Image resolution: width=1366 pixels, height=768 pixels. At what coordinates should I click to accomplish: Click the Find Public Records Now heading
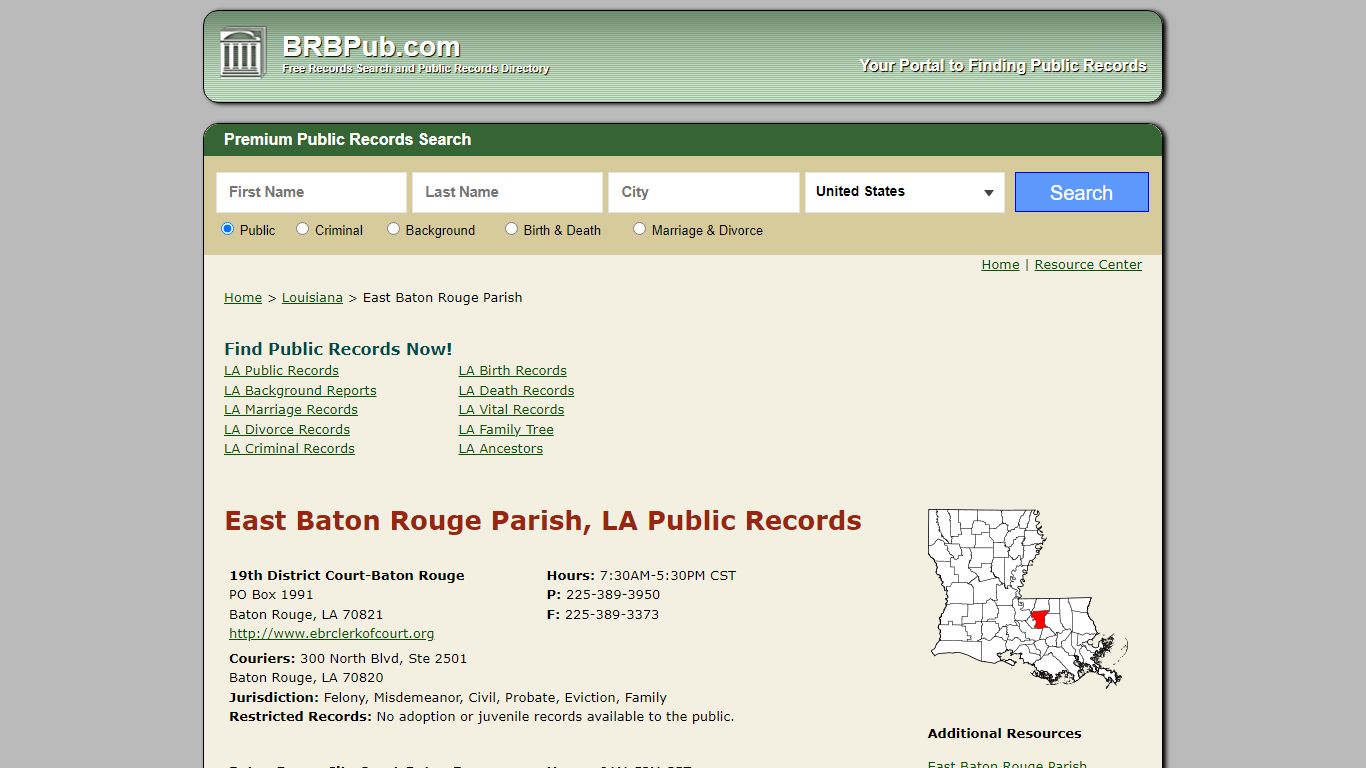[x=338, y=349]
